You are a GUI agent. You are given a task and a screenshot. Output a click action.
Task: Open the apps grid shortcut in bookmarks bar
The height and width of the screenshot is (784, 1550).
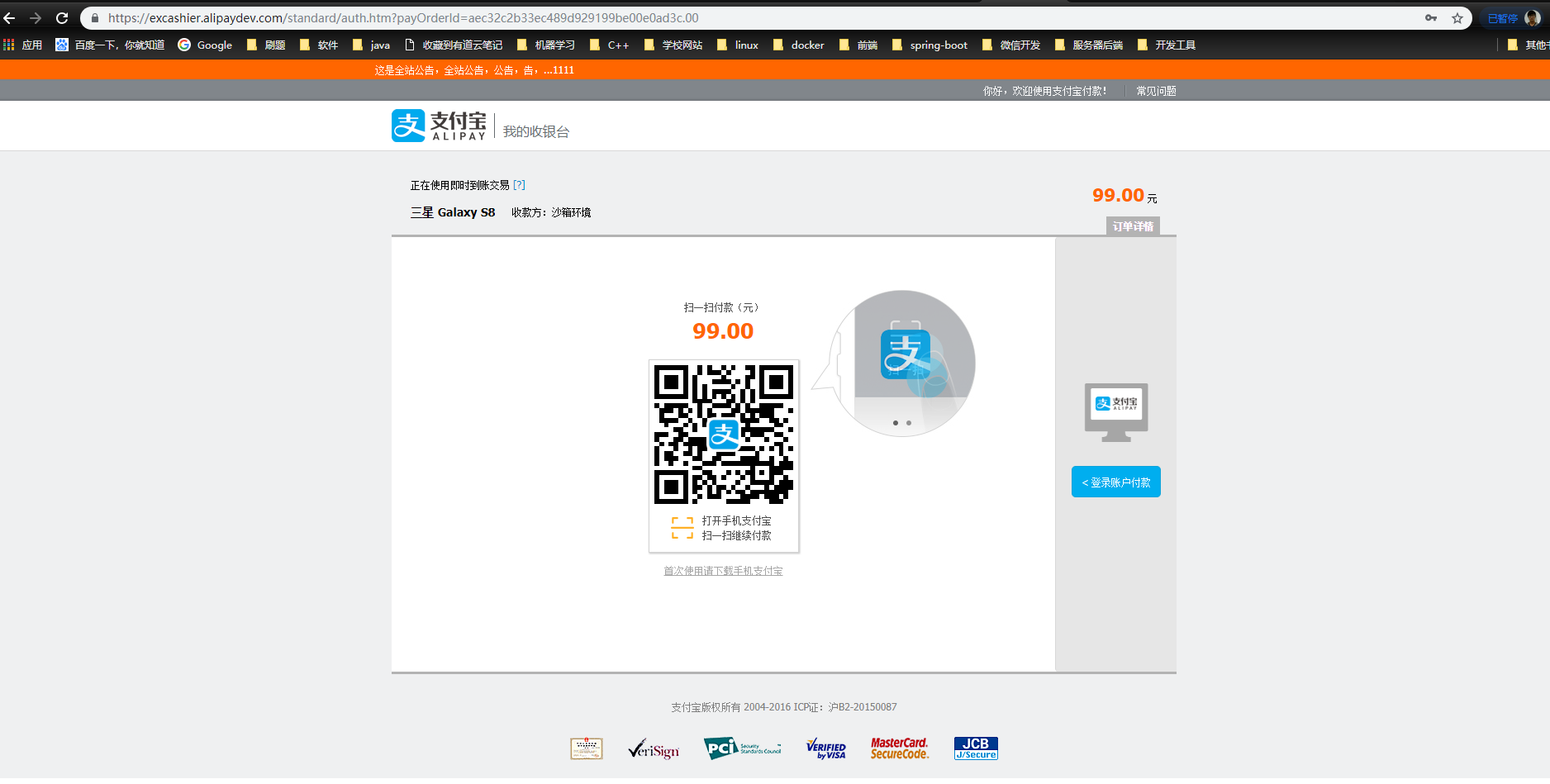point(22,45)
